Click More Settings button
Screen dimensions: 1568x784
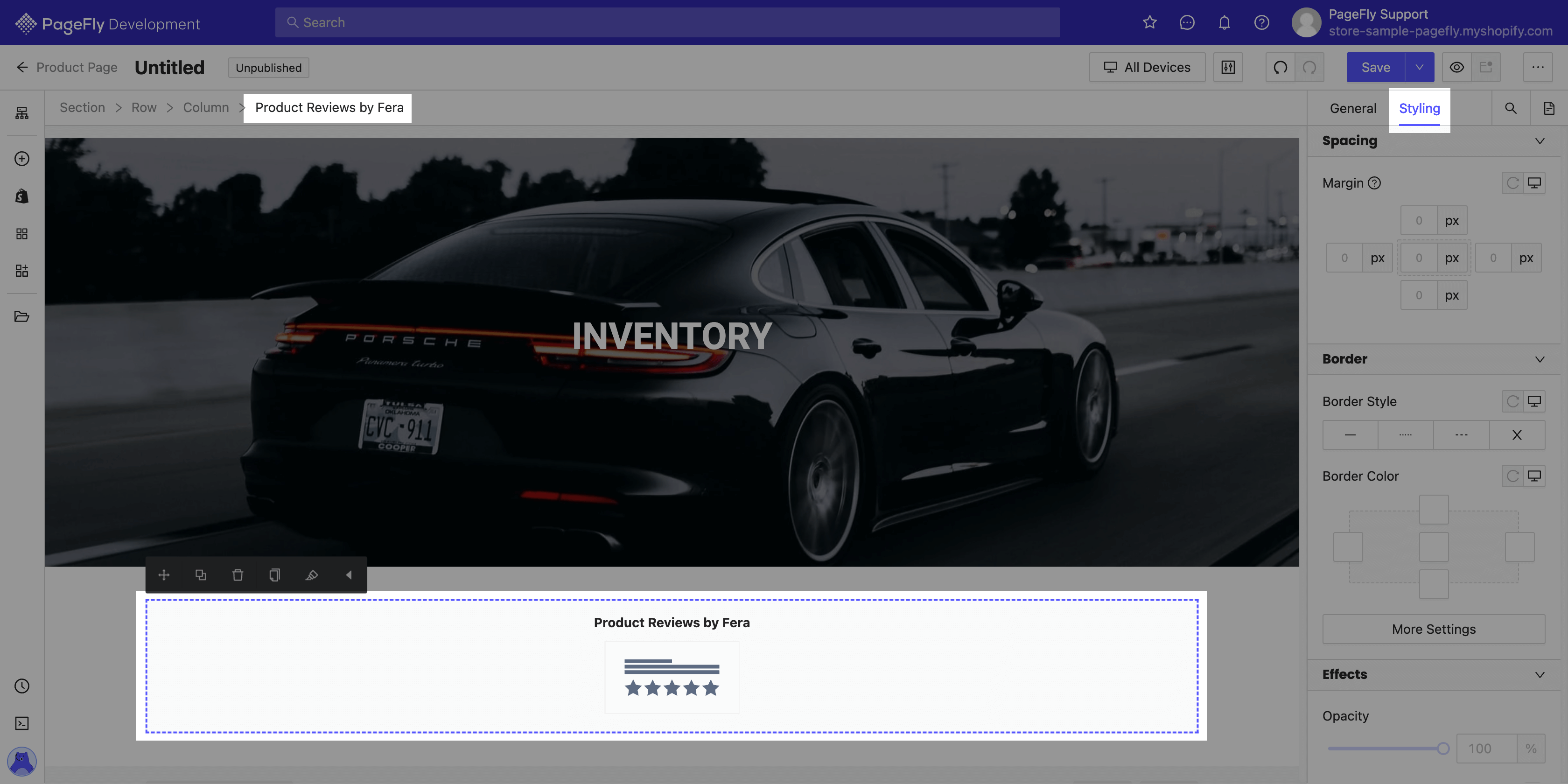coord(1434,629)
